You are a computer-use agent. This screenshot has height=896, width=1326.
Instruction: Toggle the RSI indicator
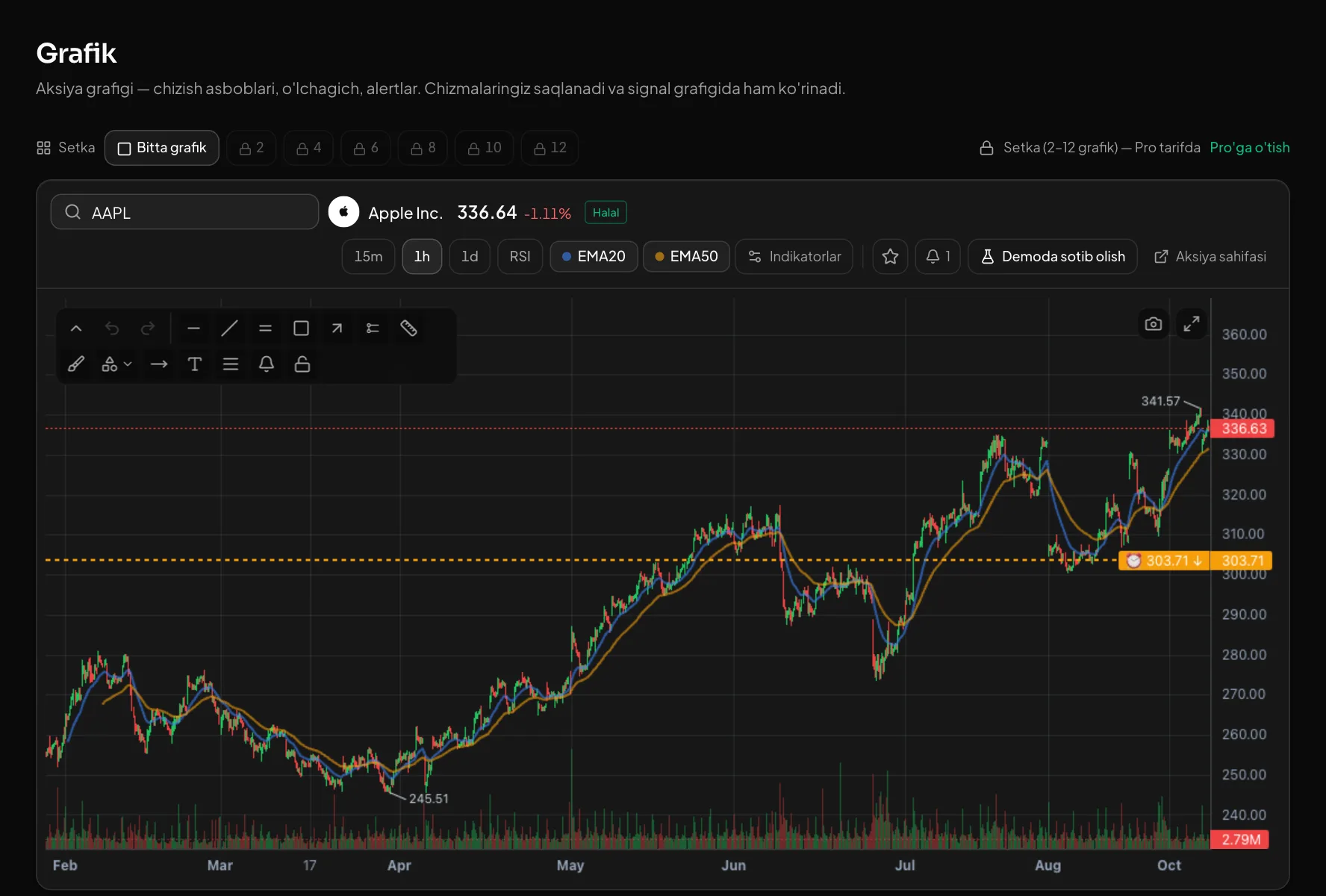tap(520, 257)
